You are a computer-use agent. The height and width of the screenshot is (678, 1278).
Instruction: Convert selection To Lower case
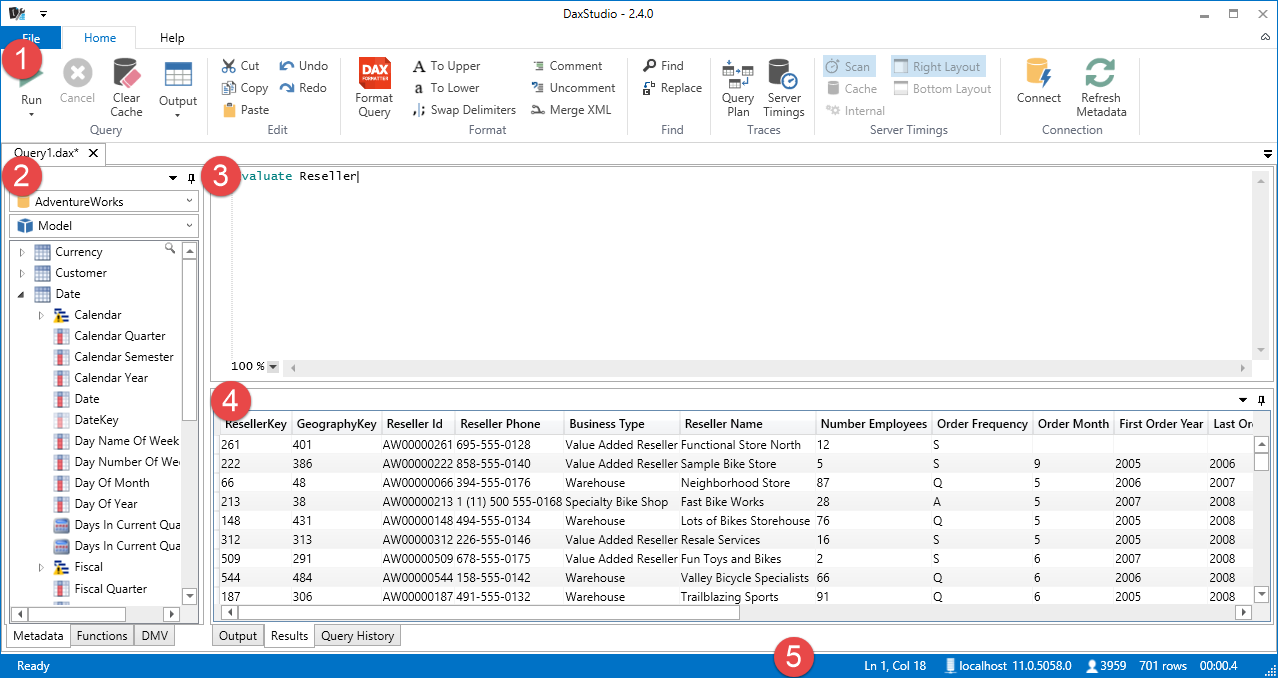[446, 88]
